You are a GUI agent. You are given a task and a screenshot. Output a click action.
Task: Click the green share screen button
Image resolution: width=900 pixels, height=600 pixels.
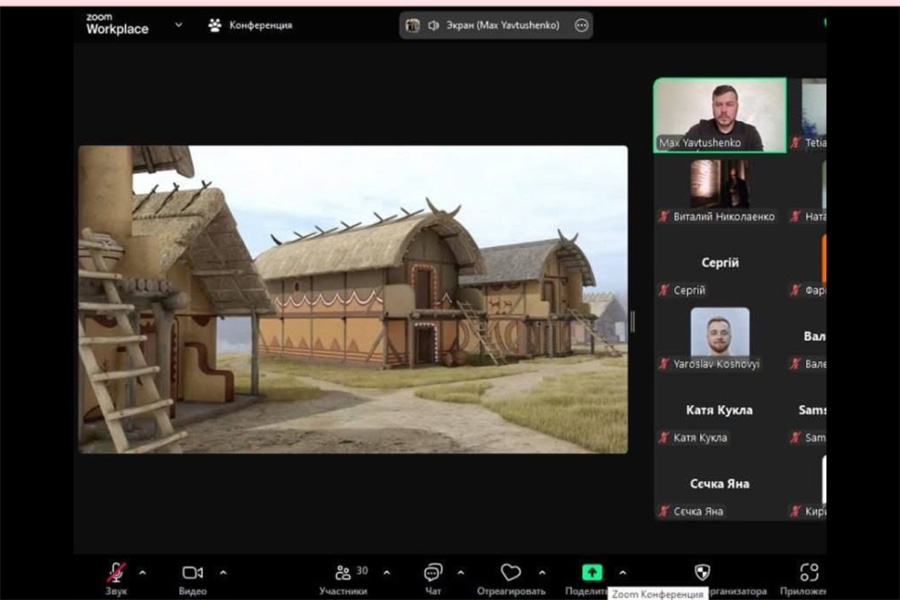click(x=592, y=572)
